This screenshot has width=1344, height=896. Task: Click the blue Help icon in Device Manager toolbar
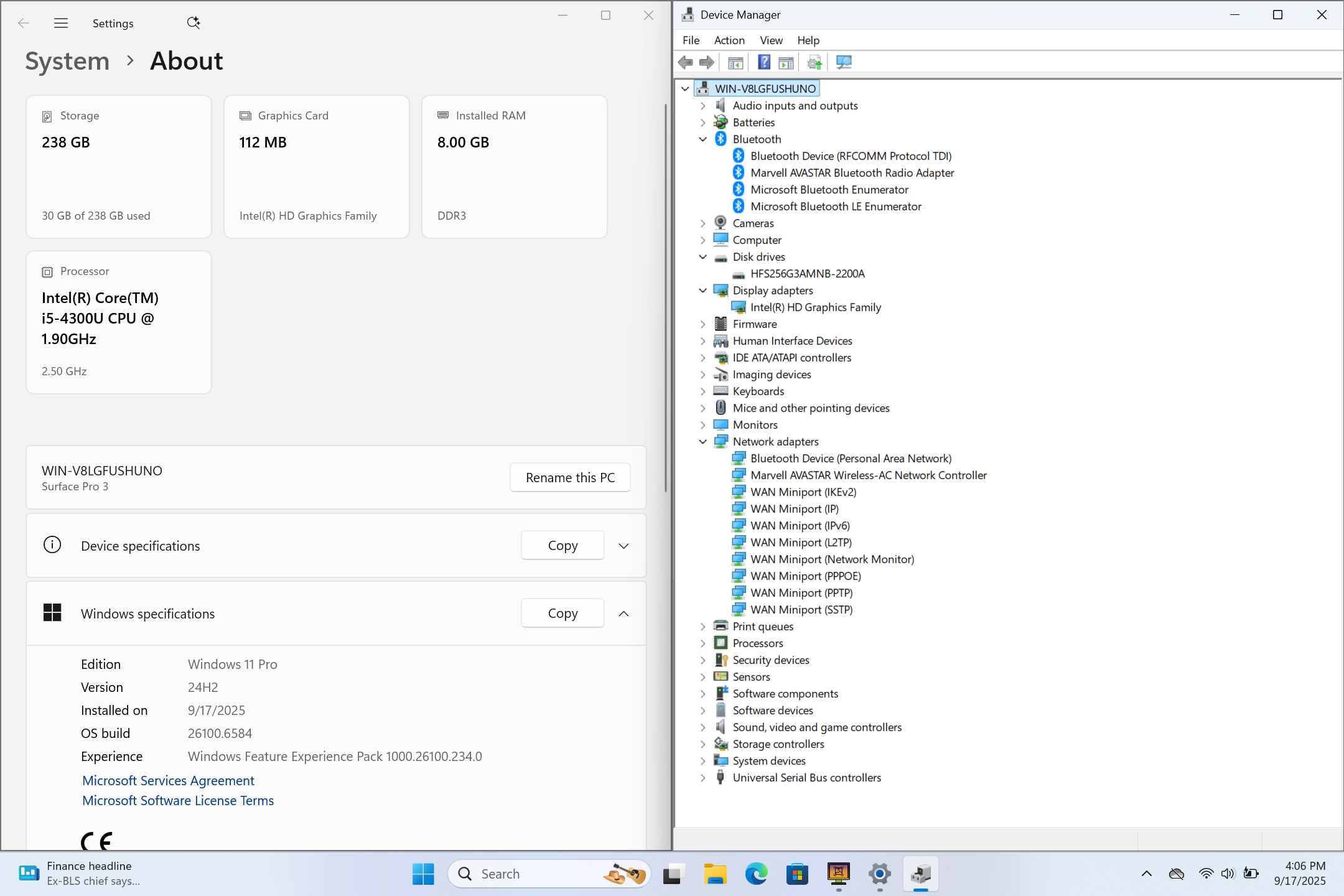pos(764,62)
